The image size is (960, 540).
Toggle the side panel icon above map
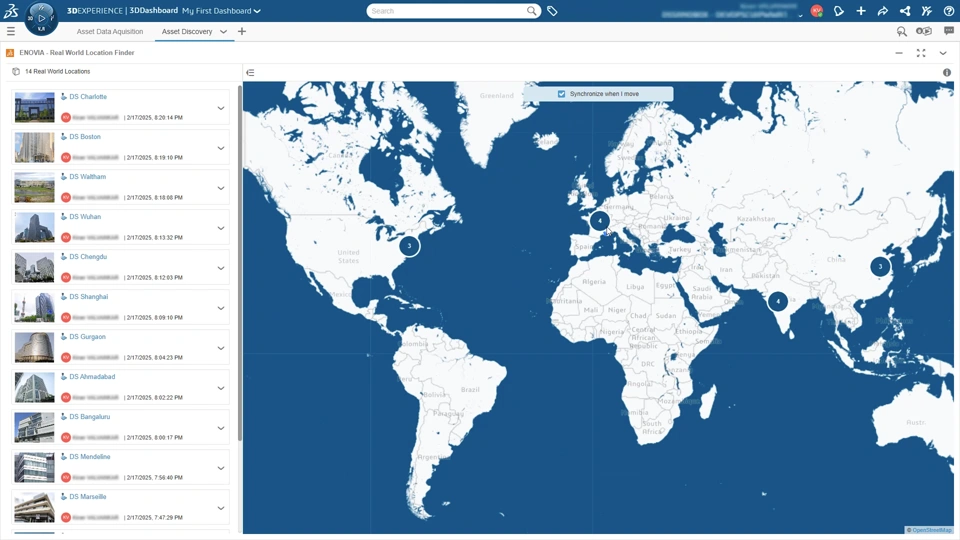pos(250,72)
